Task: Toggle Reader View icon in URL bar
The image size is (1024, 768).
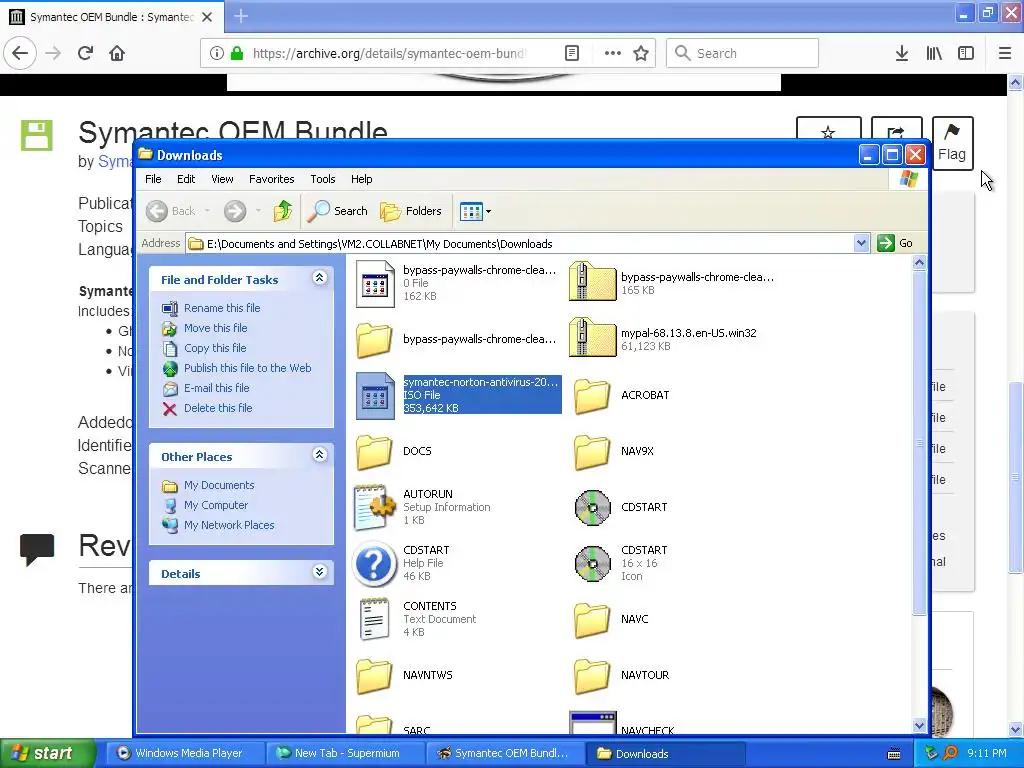Action: 572,53
